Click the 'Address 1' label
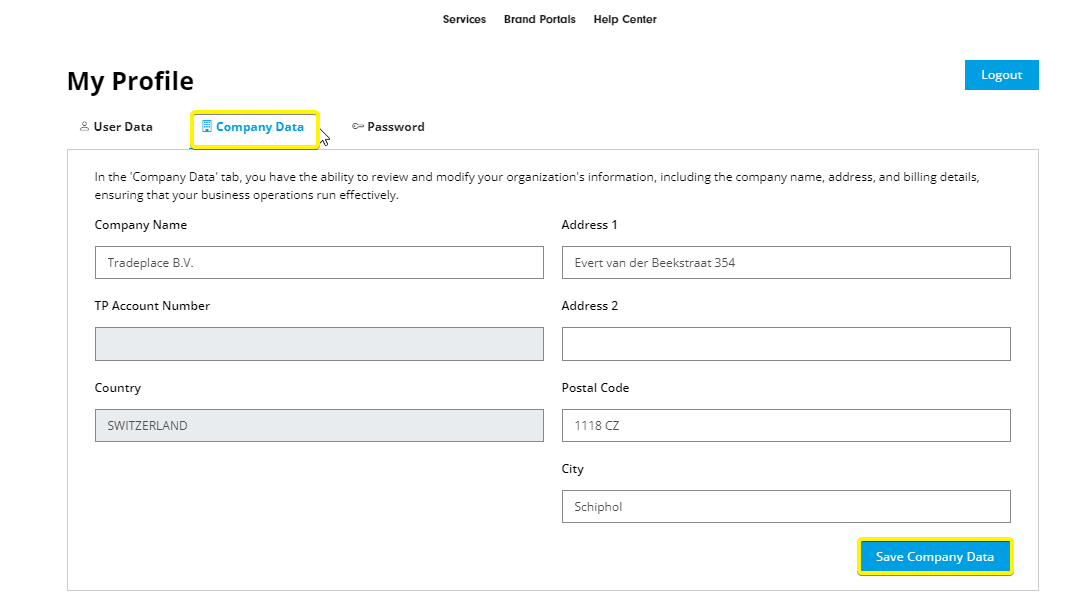The height and width of the screenshot is (600, 1092). tap(589, 225)
